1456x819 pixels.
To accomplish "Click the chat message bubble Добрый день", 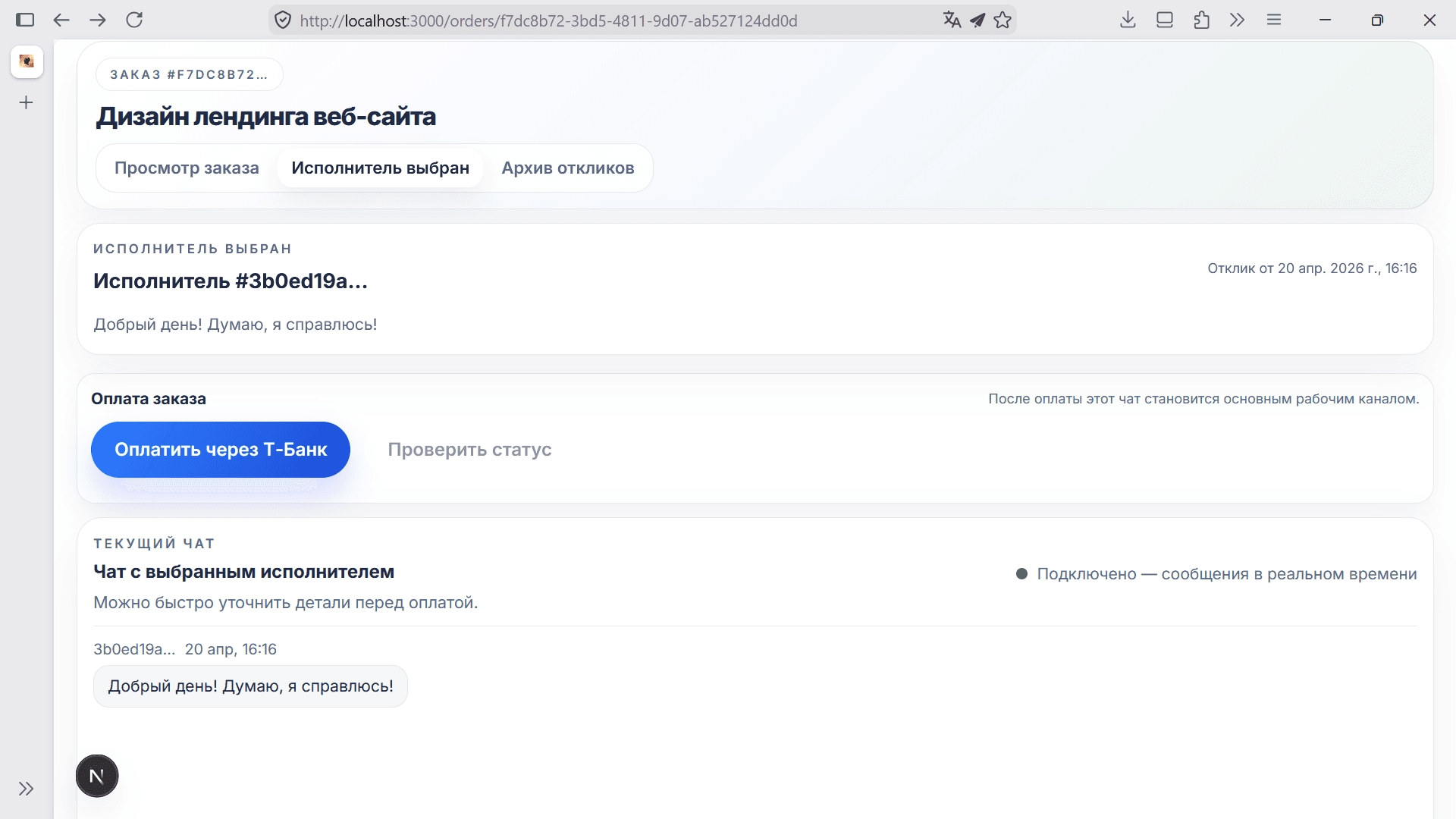I will tap(250, 686).
